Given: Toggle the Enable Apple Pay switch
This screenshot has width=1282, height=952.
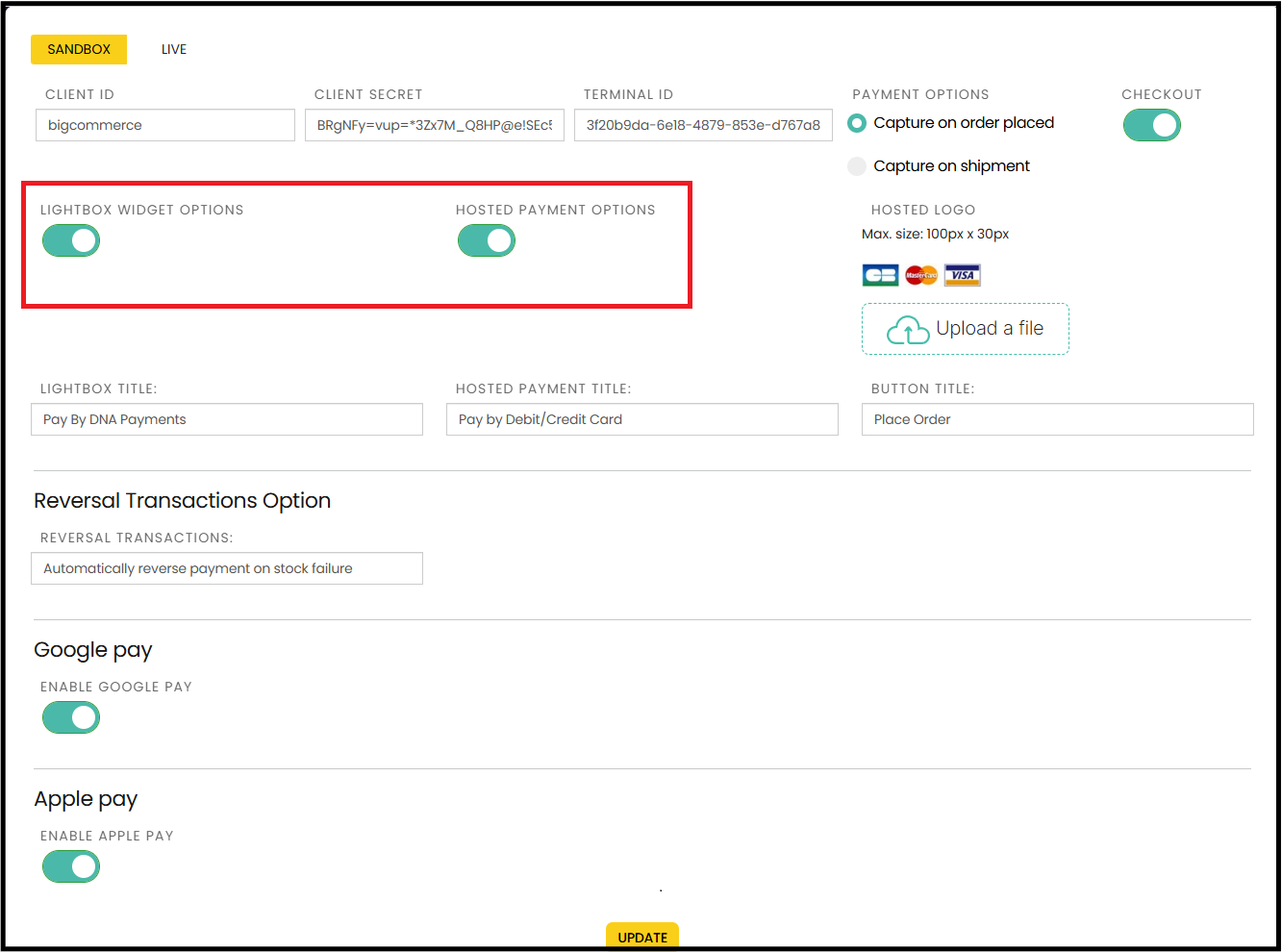Looking at the screenshot, I should pyautogui.click(x=71, y=866).
